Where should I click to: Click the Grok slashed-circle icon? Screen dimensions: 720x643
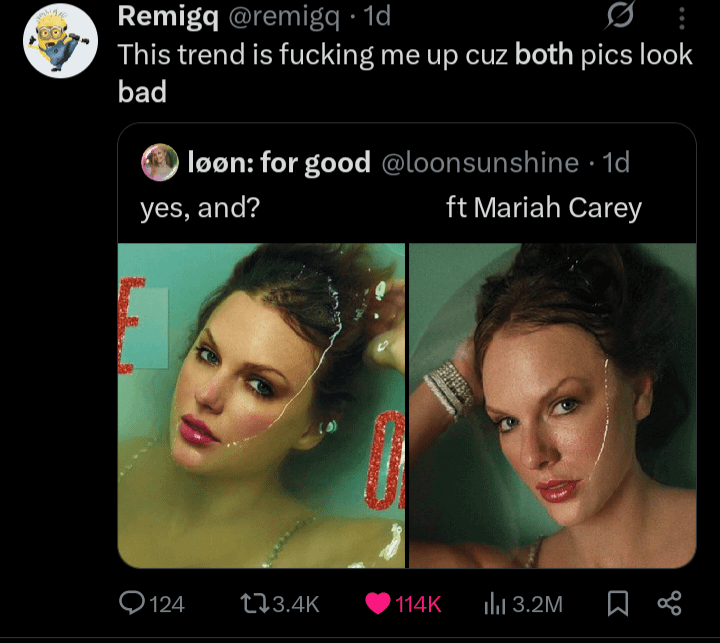(622, 17)
